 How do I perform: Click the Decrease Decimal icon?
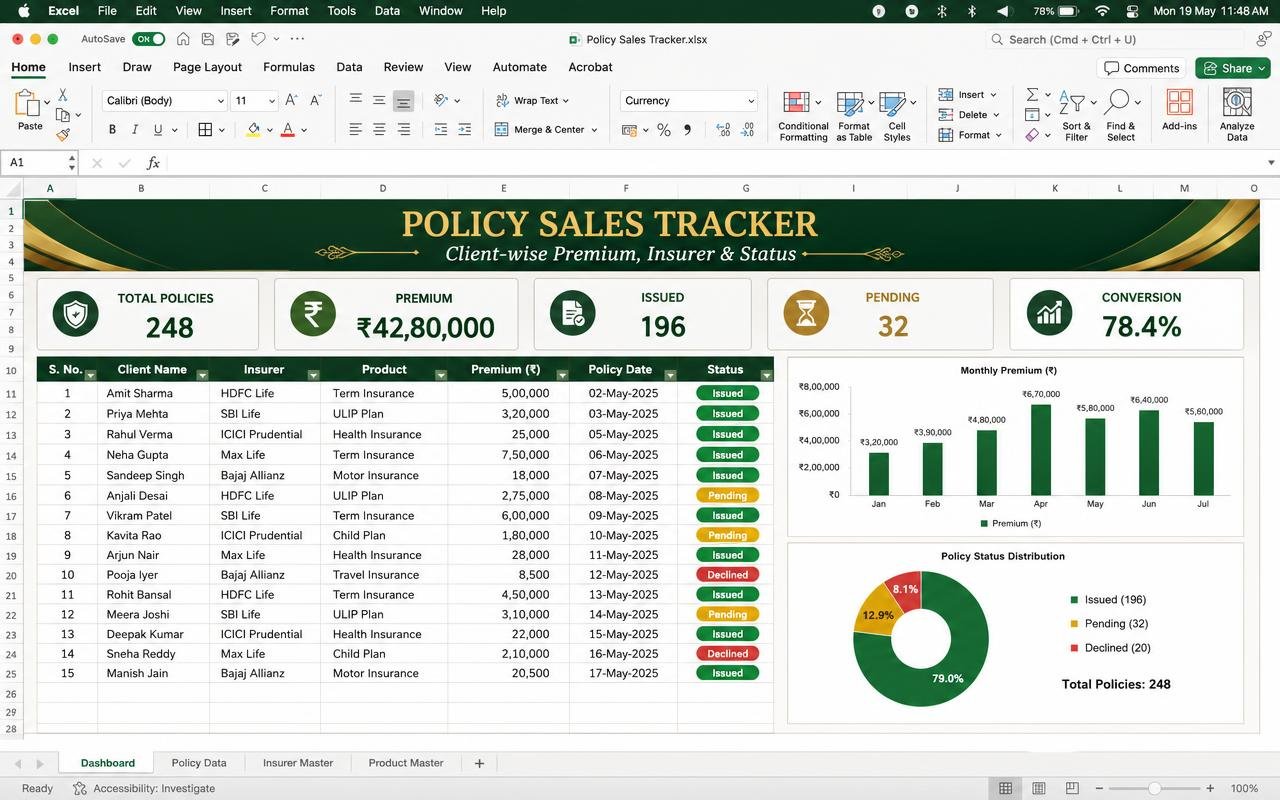coord(747,130)
